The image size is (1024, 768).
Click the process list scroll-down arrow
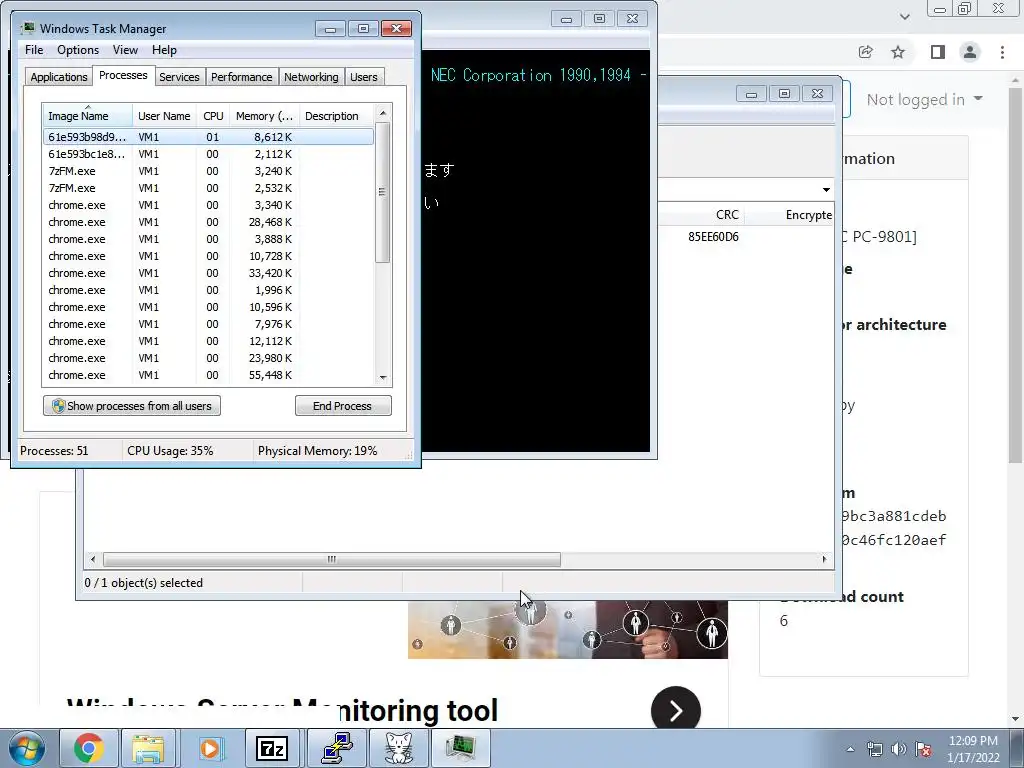click(383, 377)
